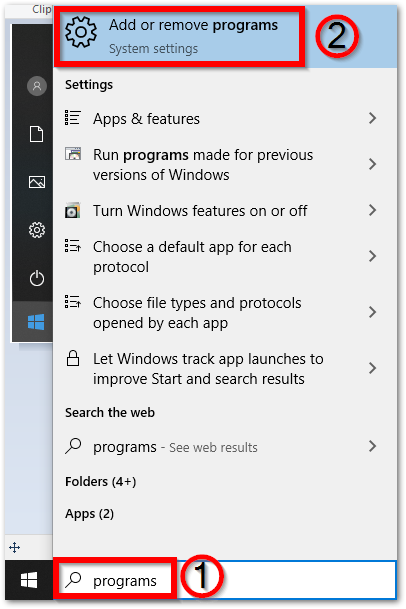Click the move cross icon at lower left
This screenshot has width=406, height=609.
point(14,548)
